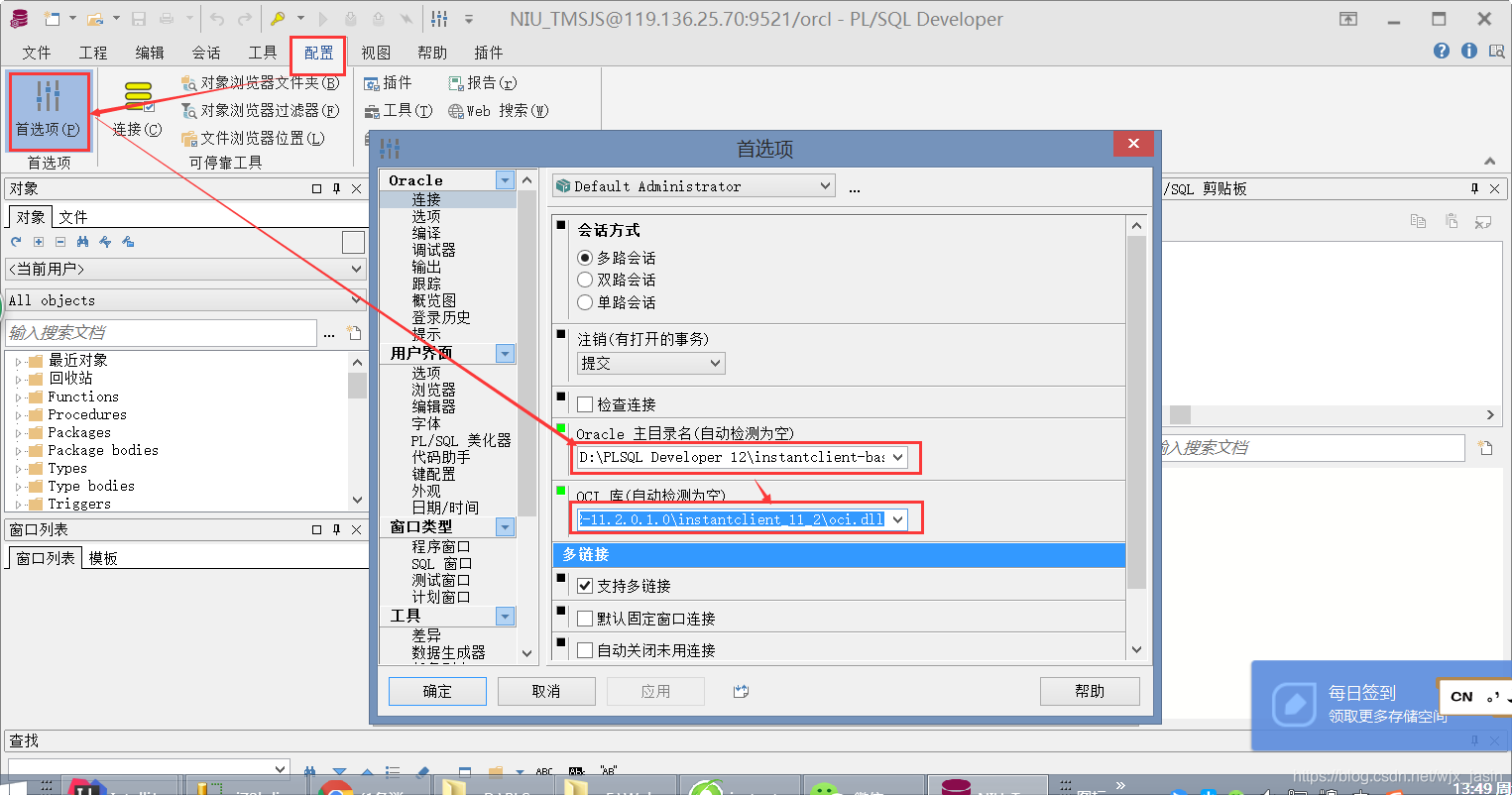The height and width of the screenshot is (795, 1512).
Task: Collapse the Window types (窗口类型) section
Action: 506,527
